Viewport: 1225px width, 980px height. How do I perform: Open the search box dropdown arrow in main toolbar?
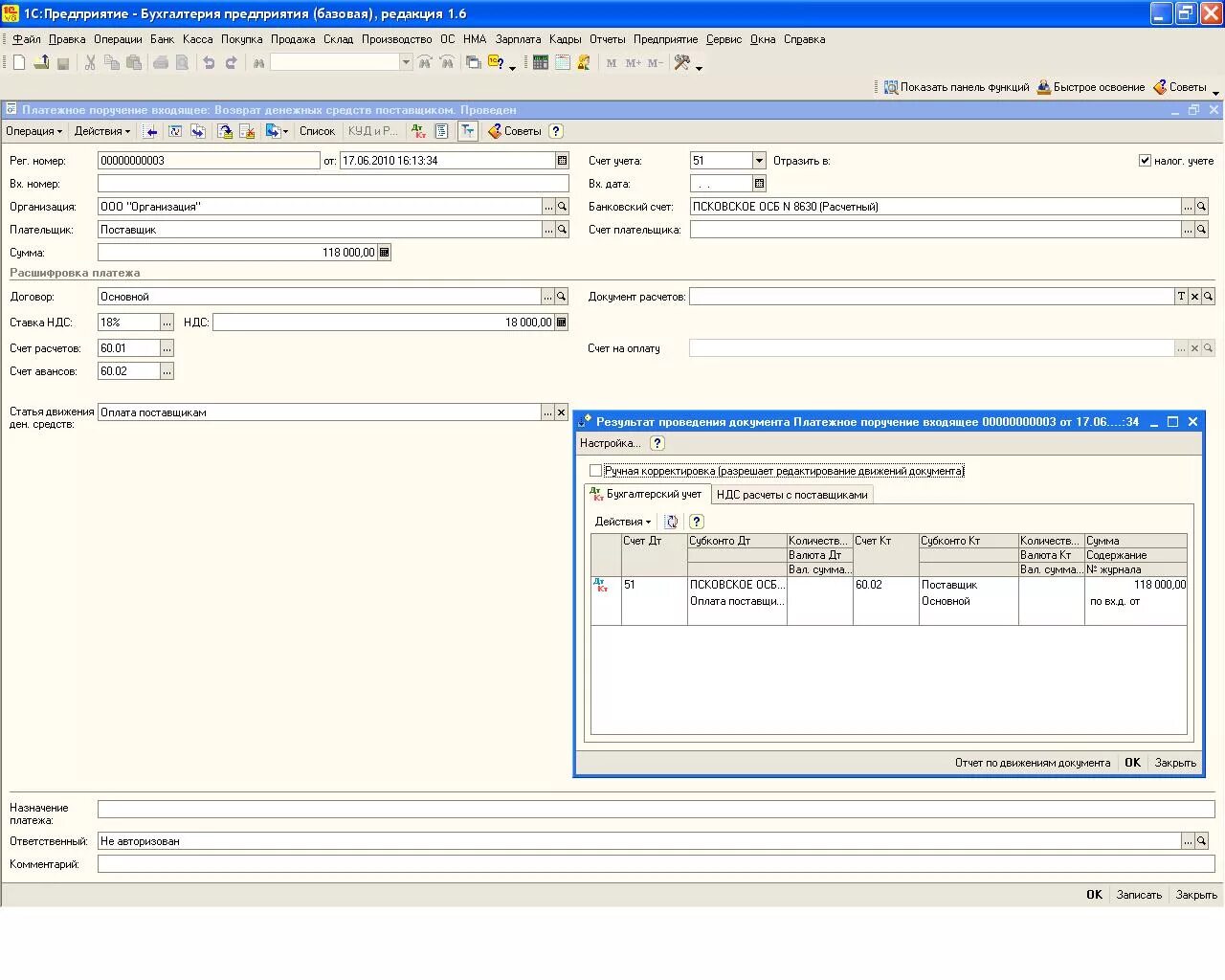406,62
